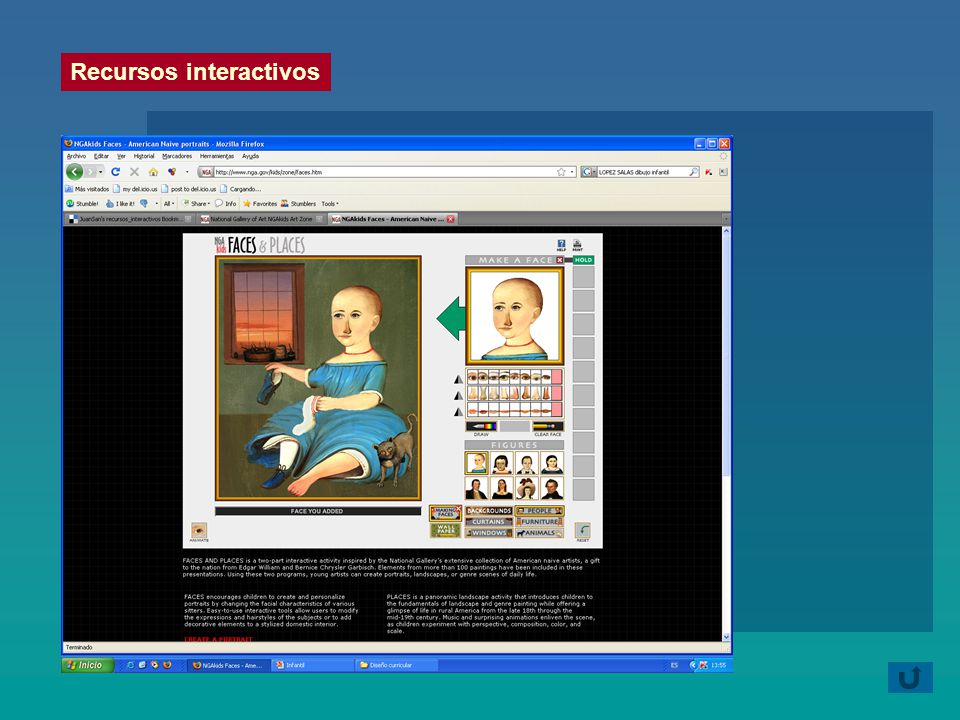Expand the Share dropdown in StumbleUpon toolbar
Screen dimensions: 960x720
209,204
